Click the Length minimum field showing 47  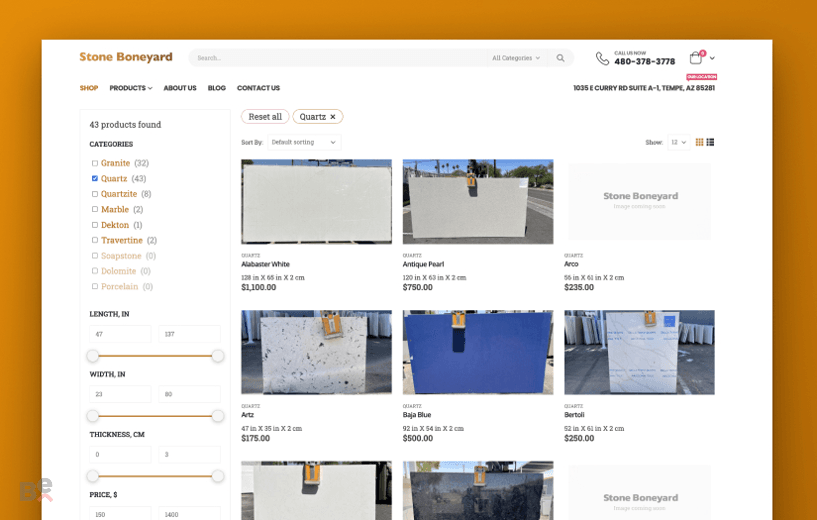point(120,334)
